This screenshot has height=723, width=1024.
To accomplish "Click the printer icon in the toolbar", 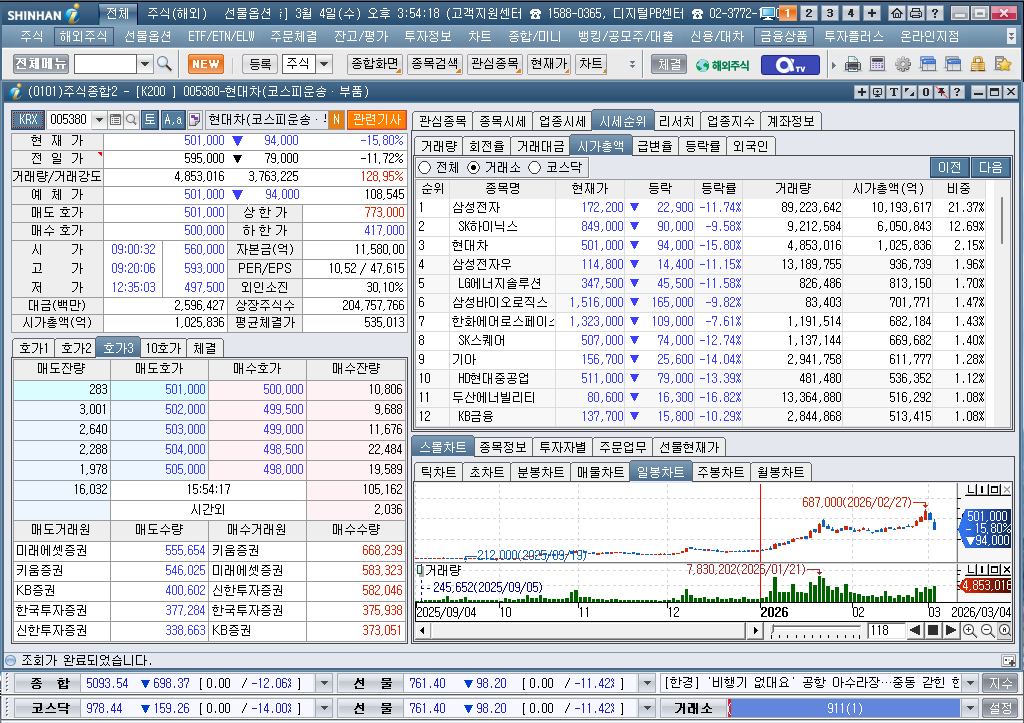I will (852, 64).
